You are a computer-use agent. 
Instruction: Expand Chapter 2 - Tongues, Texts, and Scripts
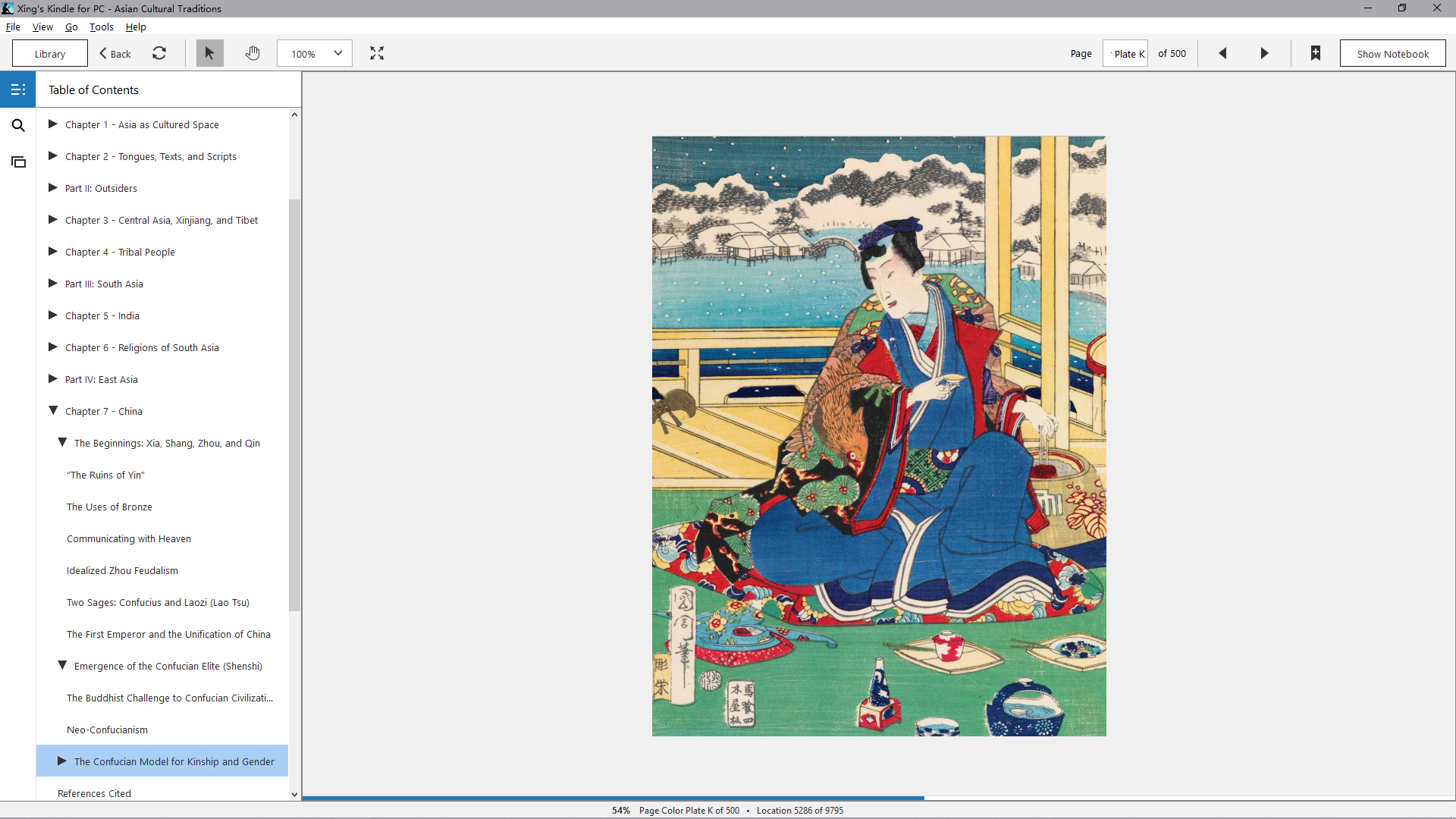(53, 155)
